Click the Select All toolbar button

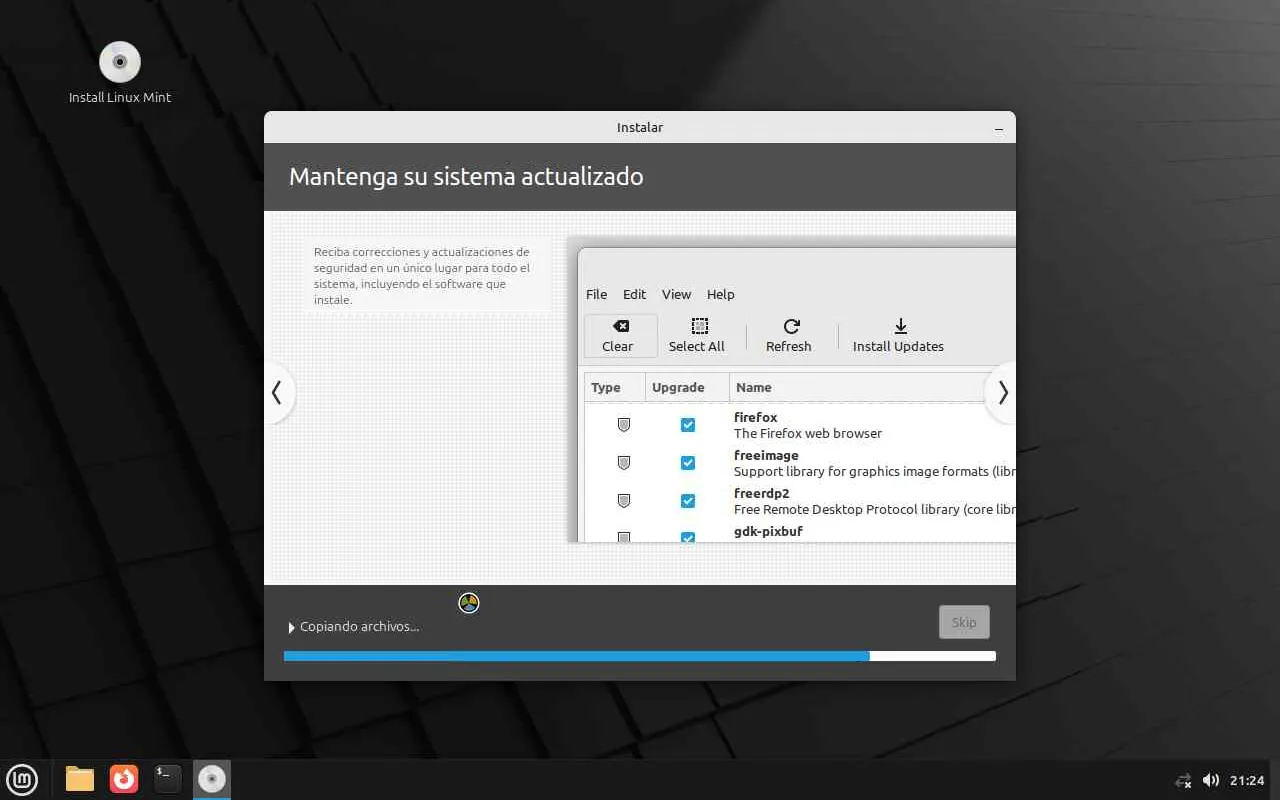[697, 336]
